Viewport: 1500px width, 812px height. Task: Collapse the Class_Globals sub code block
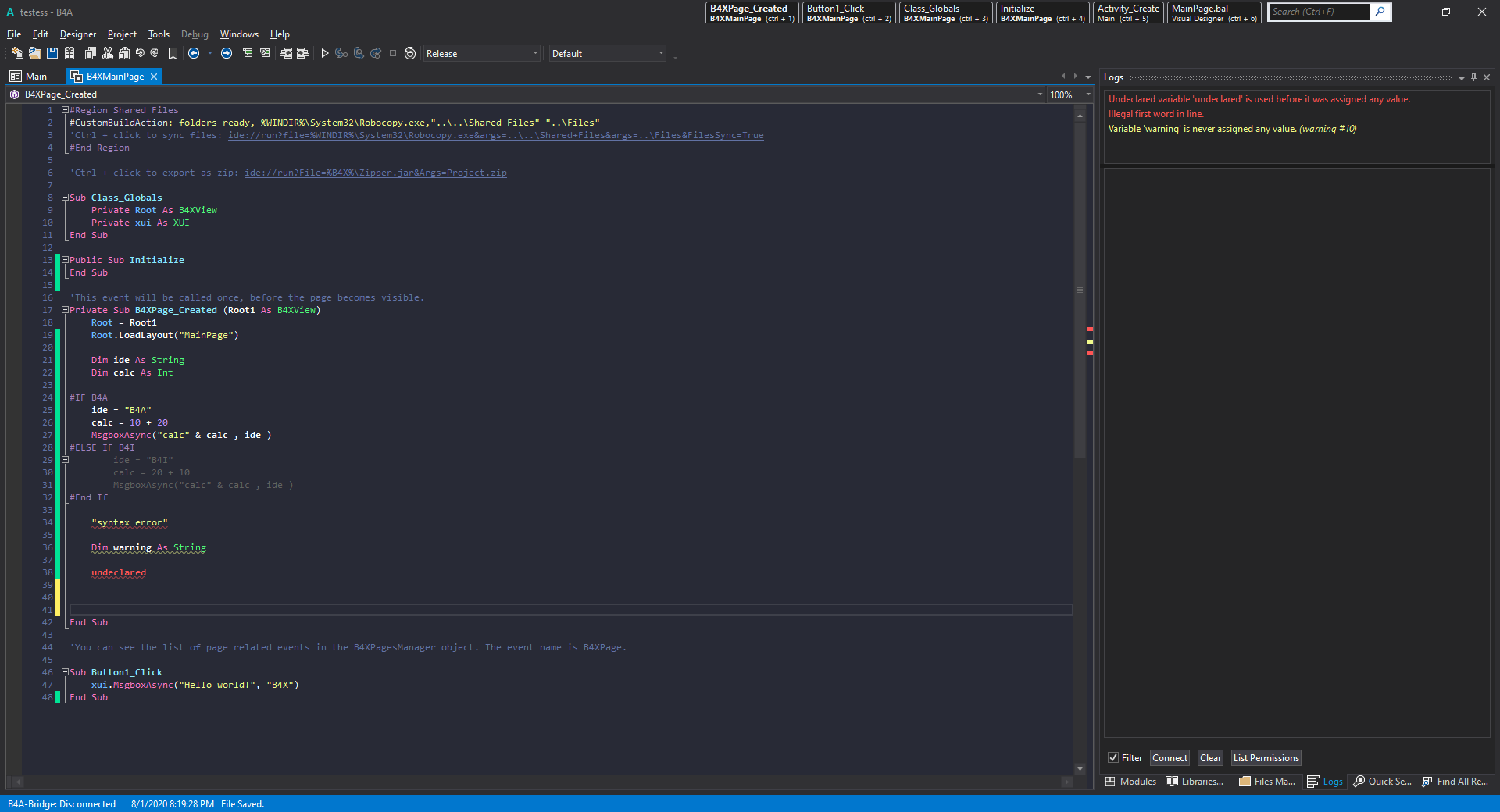click(x=66, y=198)
